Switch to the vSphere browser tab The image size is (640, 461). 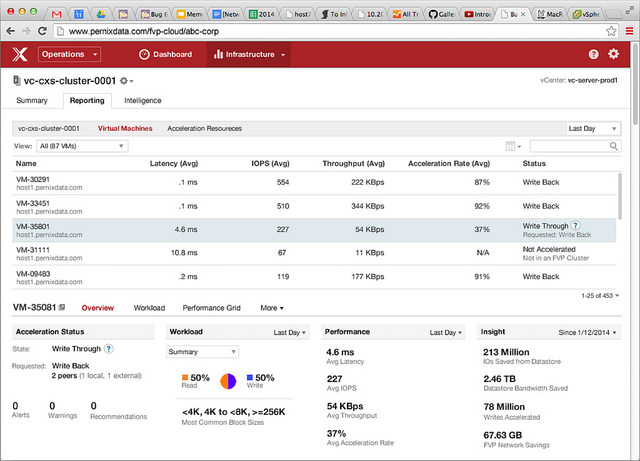coord(586,14)
